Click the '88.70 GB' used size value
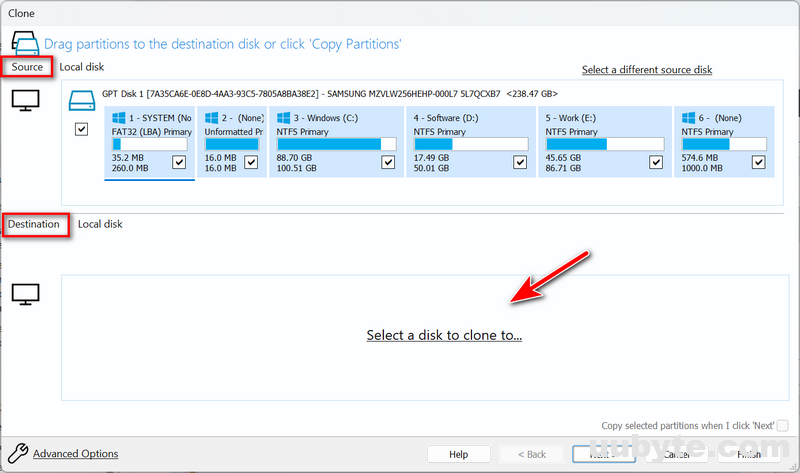 294,158
